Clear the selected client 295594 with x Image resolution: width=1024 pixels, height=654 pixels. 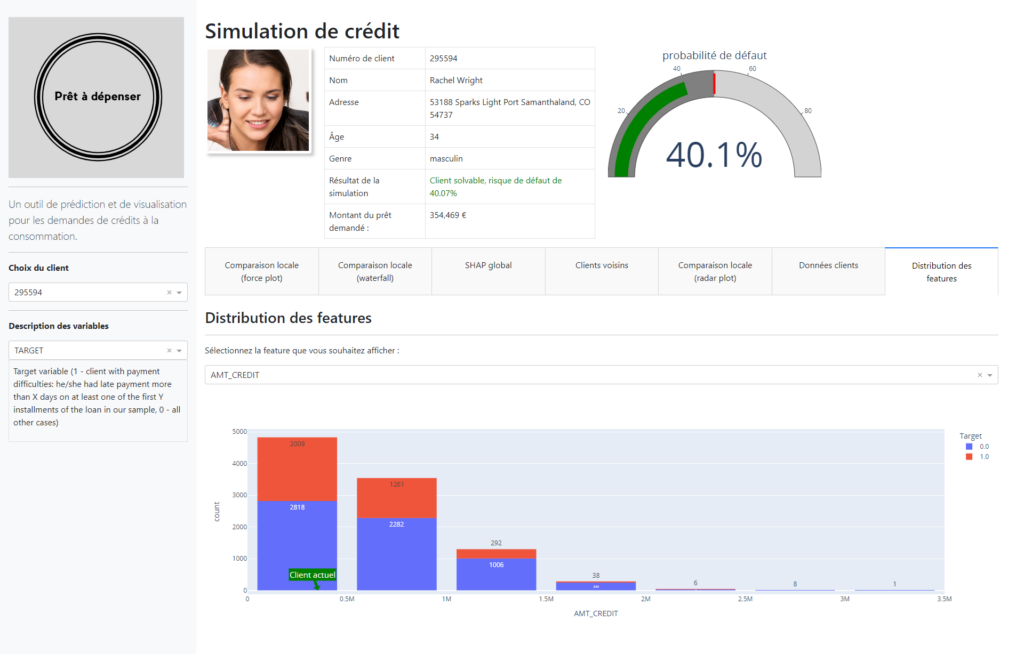coord(169,293)
